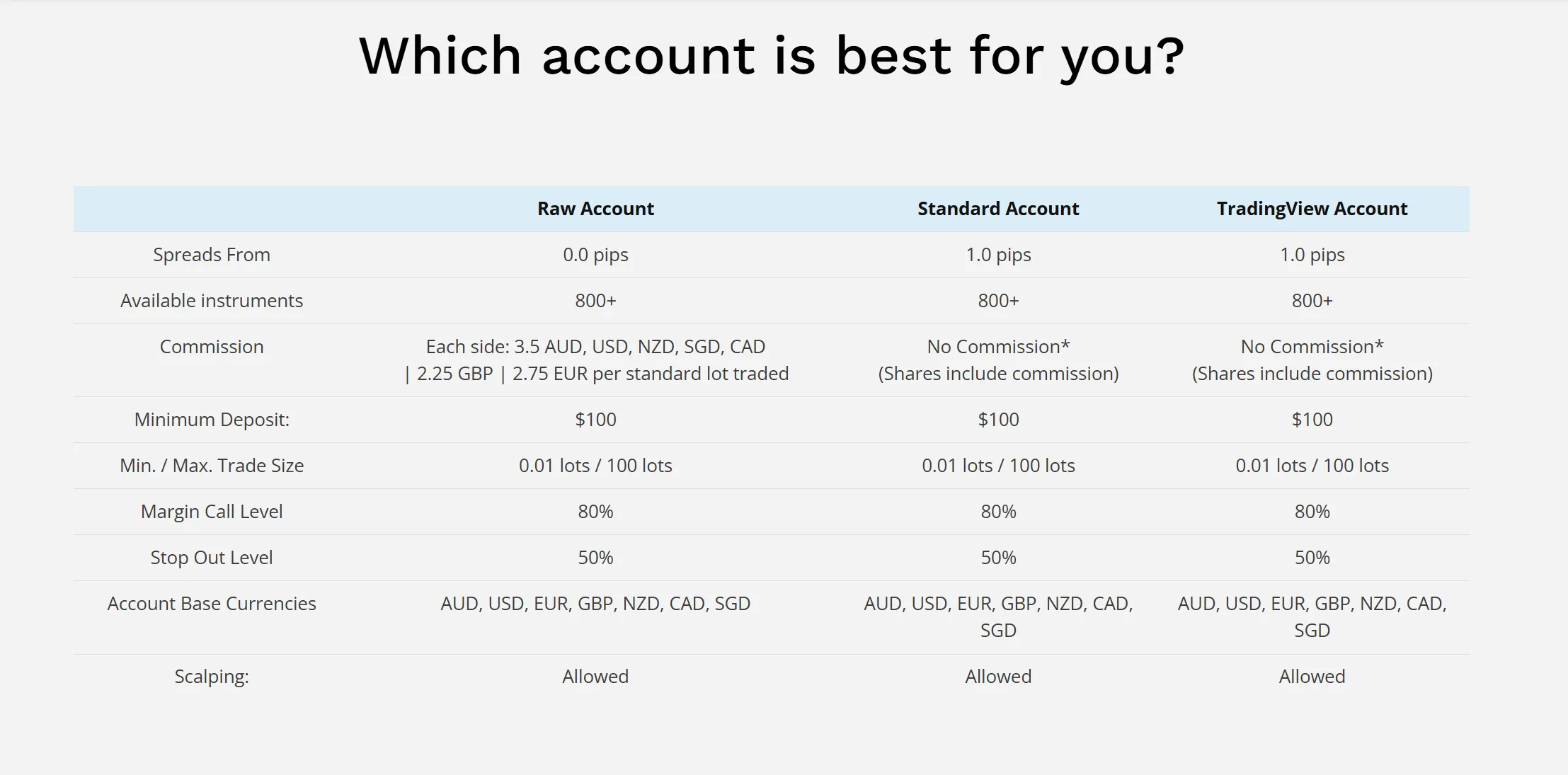Click 'No Commission*' under TradingView Account
1568x775 pixels.
point(1312,347)
